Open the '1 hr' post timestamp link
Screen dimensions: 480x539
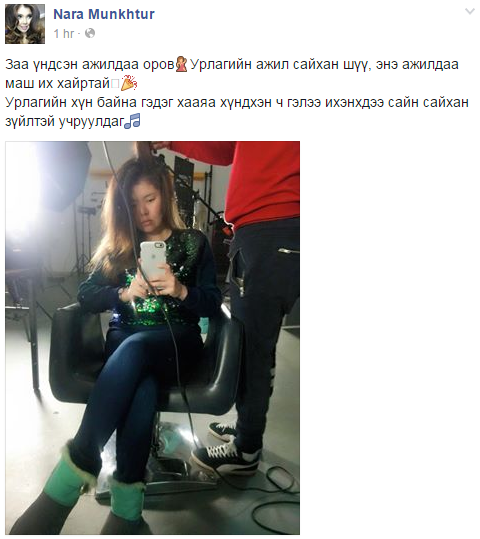[64, 33]
